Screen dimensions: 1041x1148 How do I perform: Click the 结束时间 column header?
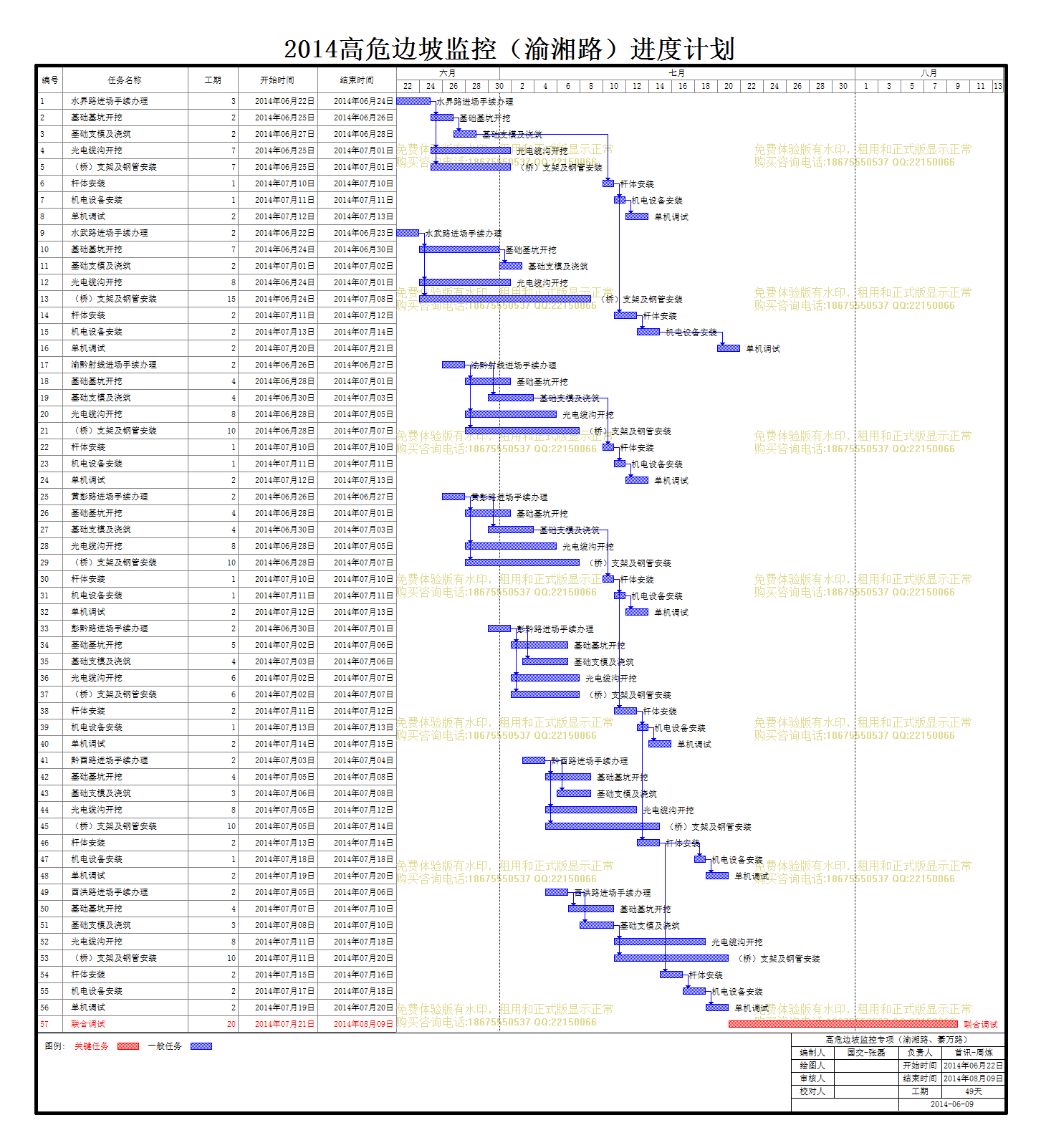point(357,80)
